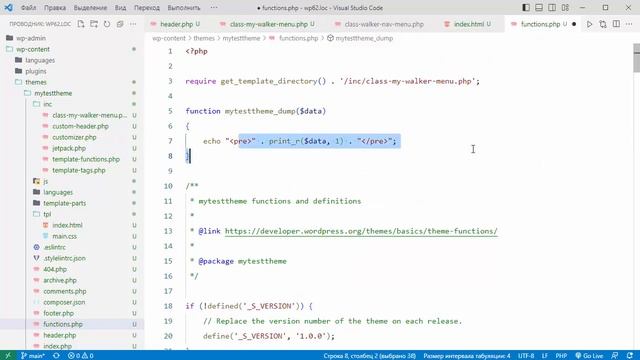640x360 pixels.
Task: Open the Правка menu
Action: (x=55, y=8)
